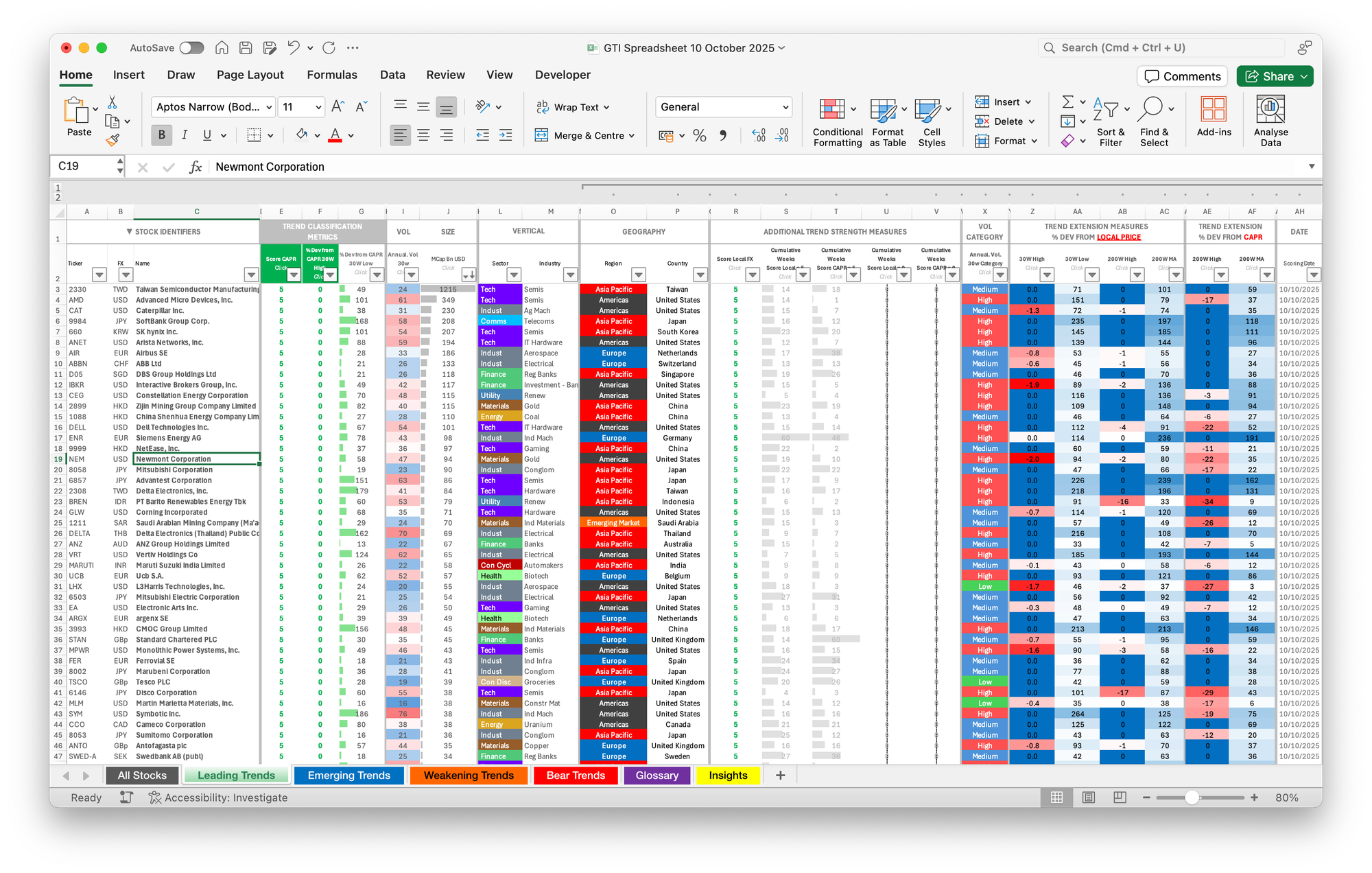Click the Format Painter brush icon

(x=113, y=140)
